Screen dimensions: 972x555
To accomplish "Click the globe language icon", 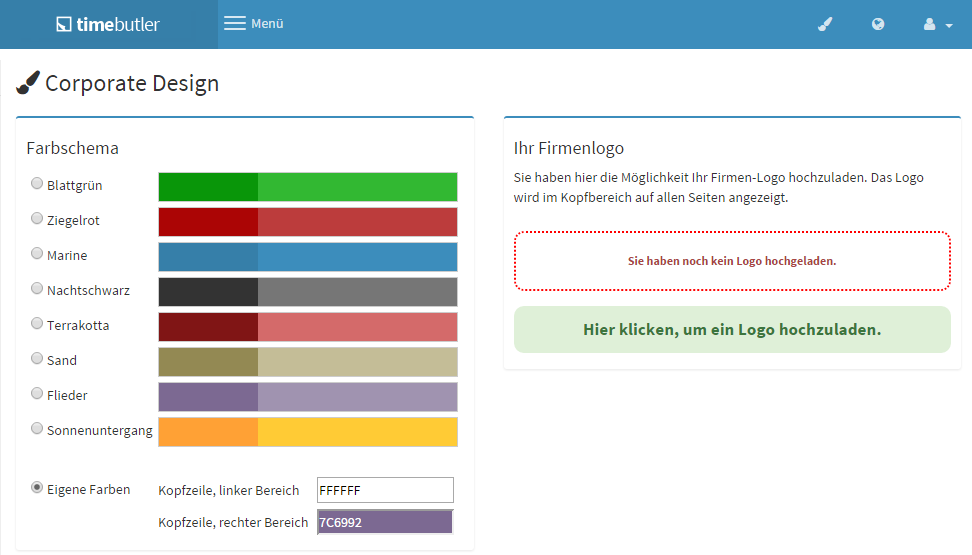I will [878, 24].
